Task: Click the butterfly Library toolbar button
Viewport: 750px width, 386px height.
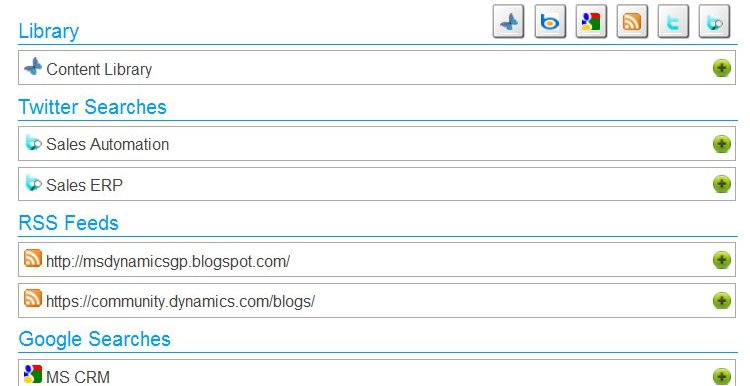Action: [x=508, y=22]
